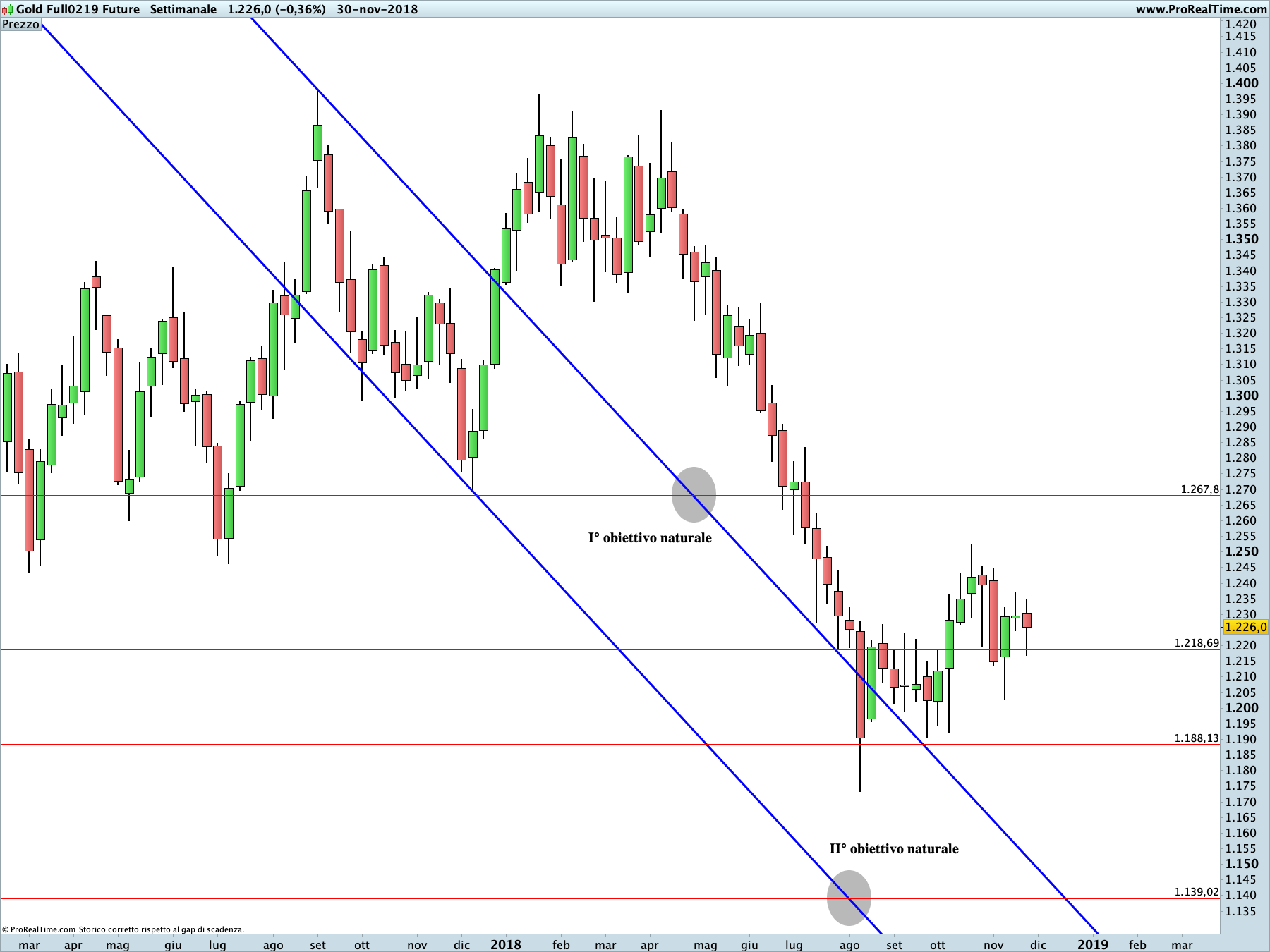Select the II° obiettivo naturale annotation

coord(894,848)
